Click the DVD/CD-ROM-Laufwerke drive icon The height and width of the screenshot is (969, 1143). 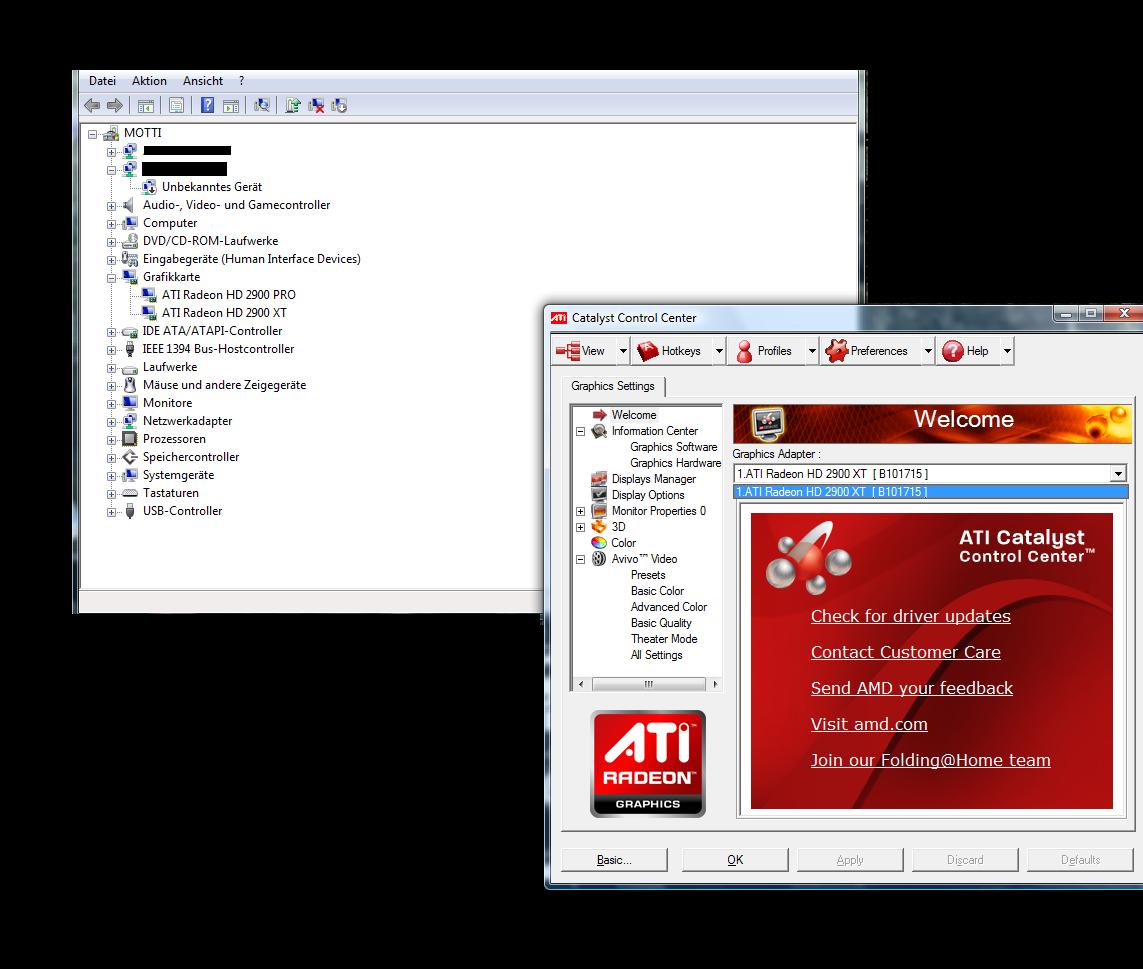click(130, 241)
